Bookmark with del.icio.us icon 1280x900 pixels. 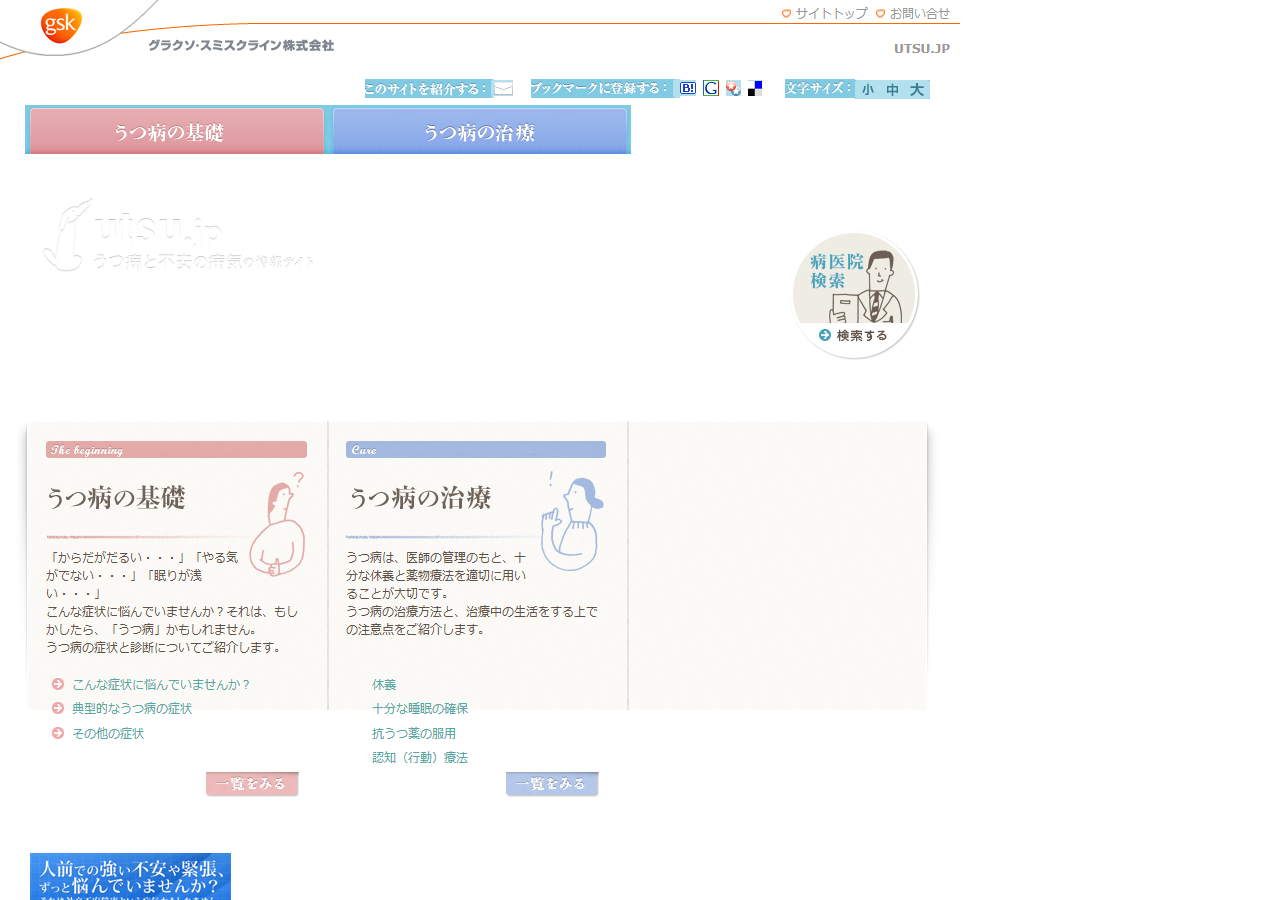coord(755,88)
